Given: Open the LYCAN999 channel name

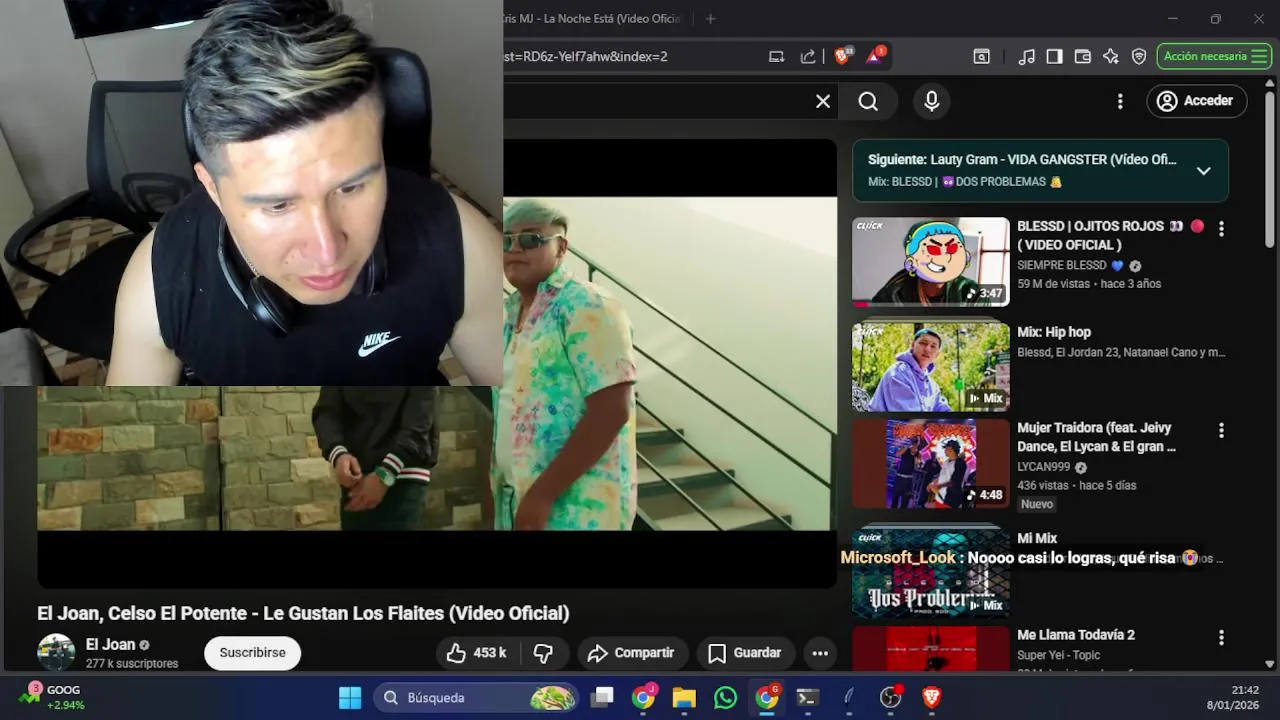Looking at the screenshot, I should click(x=1044, y=467).
